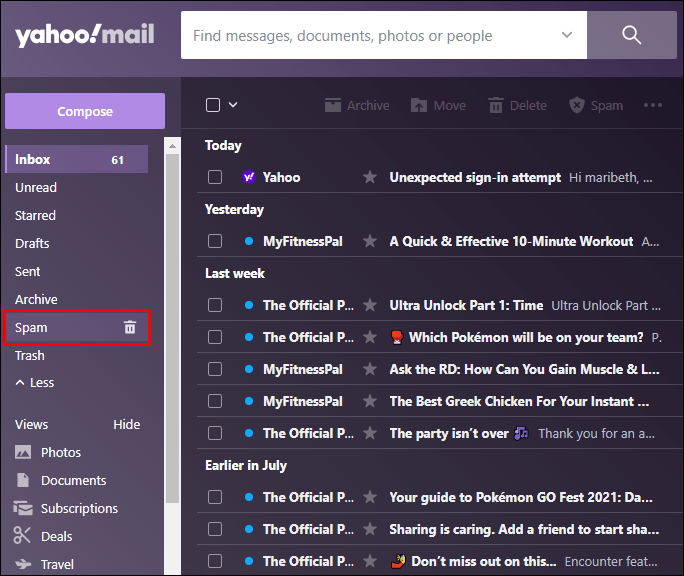This screenshot has height=576, width=684.
Task: Check the Sharing is caring email checkbox
Action: [x=215, y=529]
